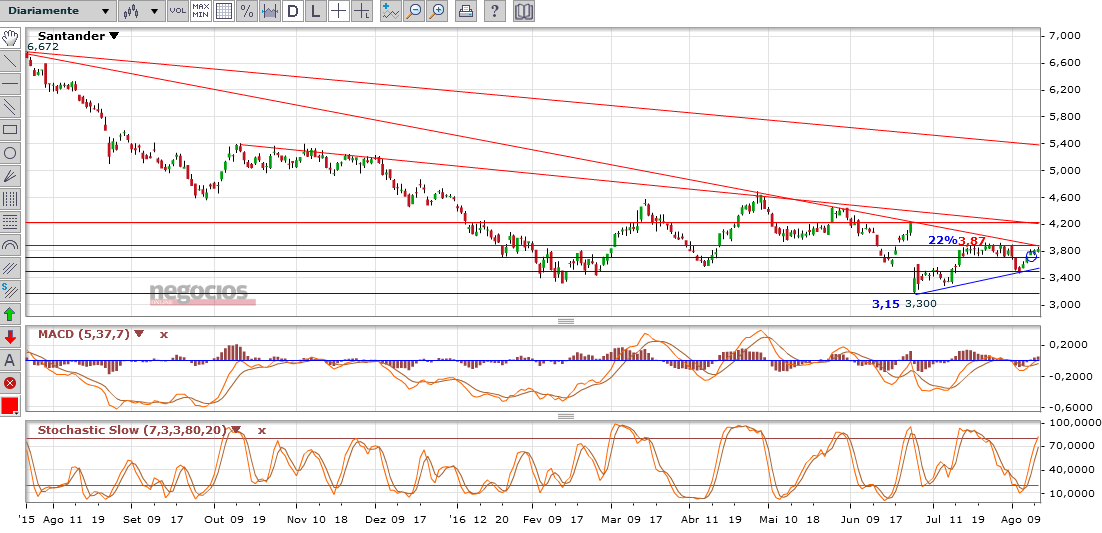The width and height of the screenshot is (1102, 533).
Task: Toggle MAX MIN markers on chart
Action: 200,12
